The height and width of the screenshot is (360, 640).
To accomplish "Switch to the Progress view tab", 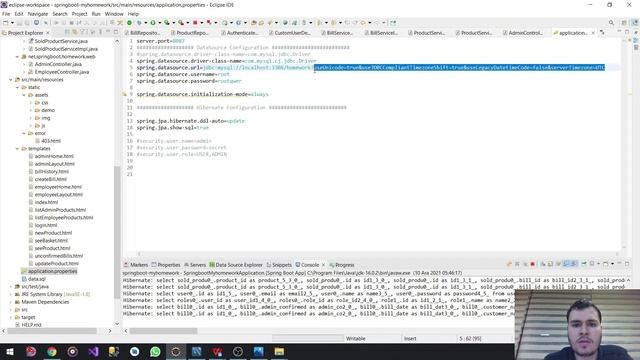I will tap(342, 265).
